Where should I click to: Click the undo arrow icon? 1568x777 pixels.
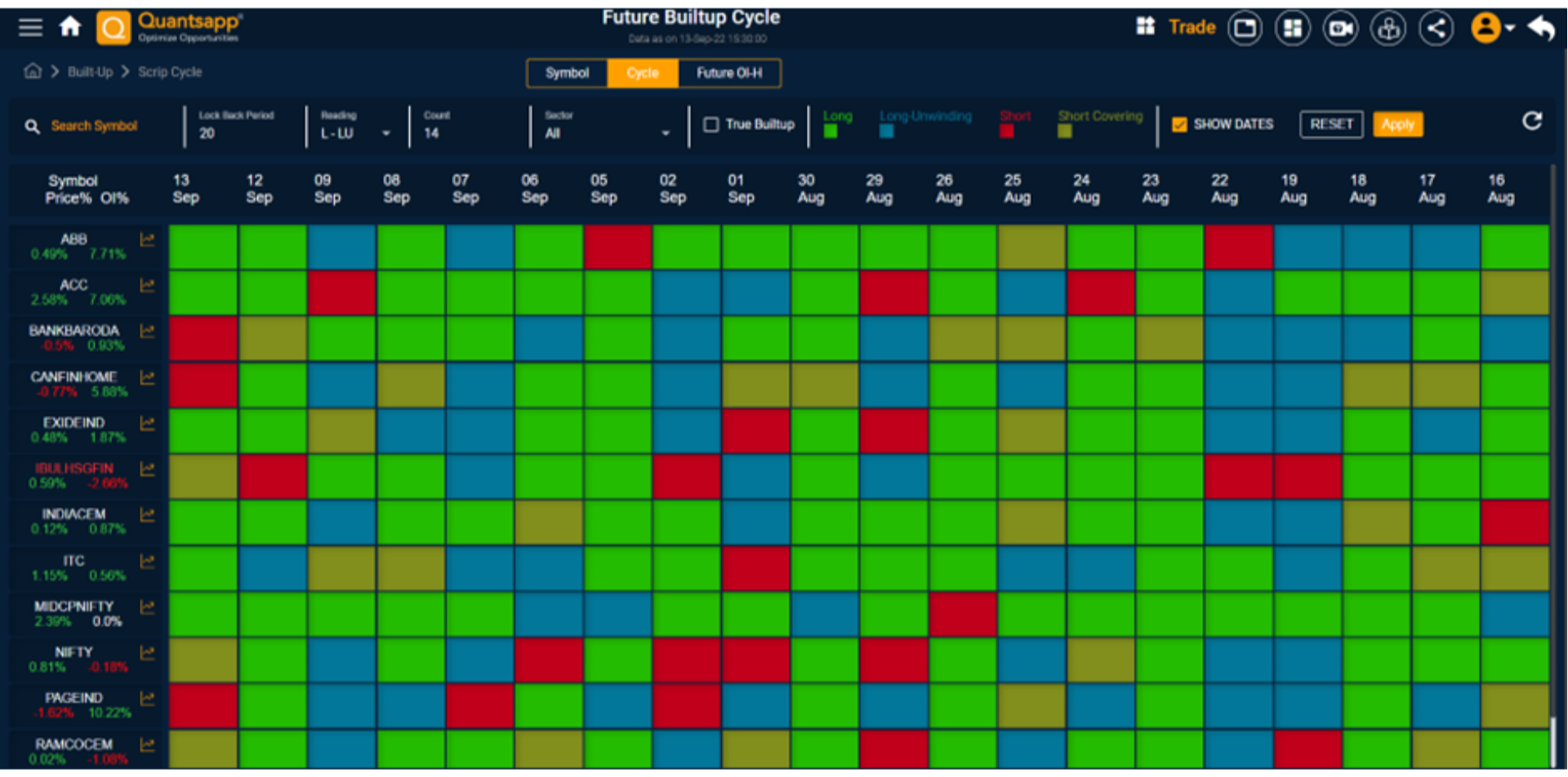[x=1542, y=27]
